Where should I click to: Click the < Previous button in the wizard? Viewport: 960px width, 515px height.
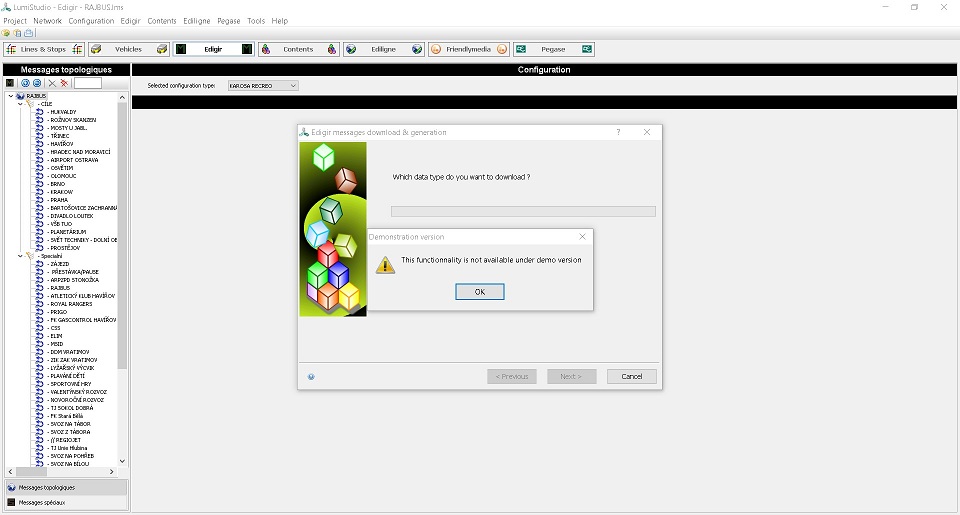coord(512,377)
